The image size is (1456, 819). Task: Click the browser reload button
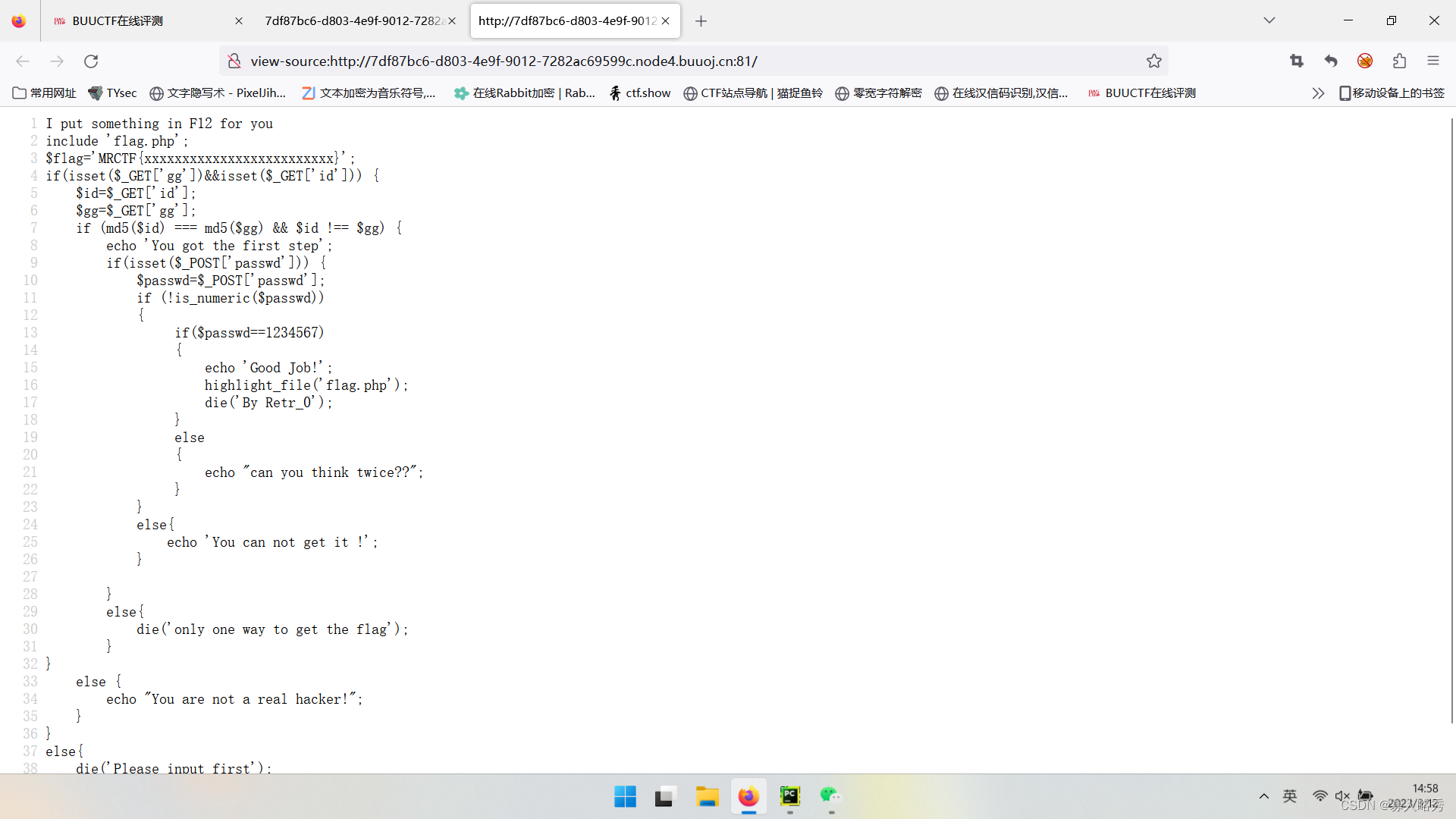91,61
